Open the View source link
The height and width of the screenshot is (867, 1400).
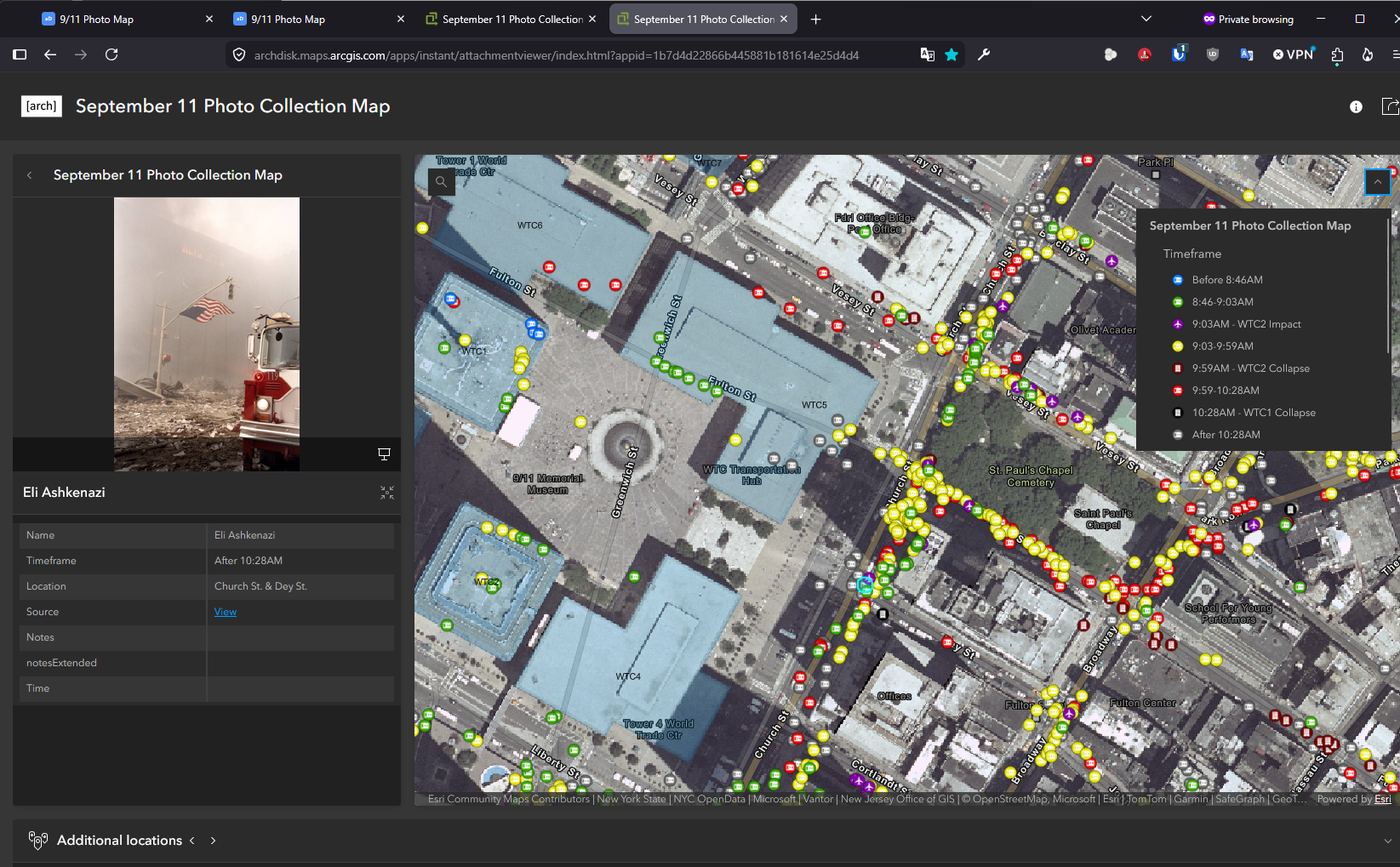226,612
